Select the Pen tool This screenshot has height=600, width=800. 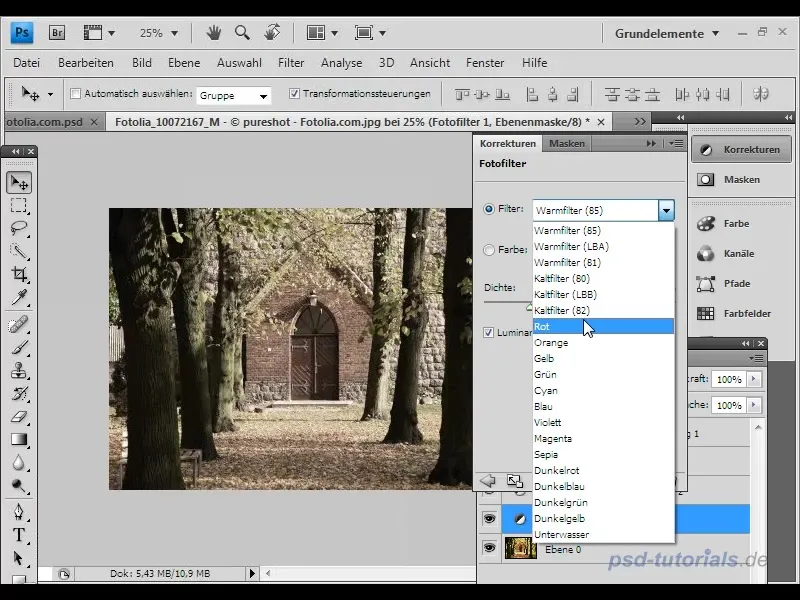tap(19, 512)
